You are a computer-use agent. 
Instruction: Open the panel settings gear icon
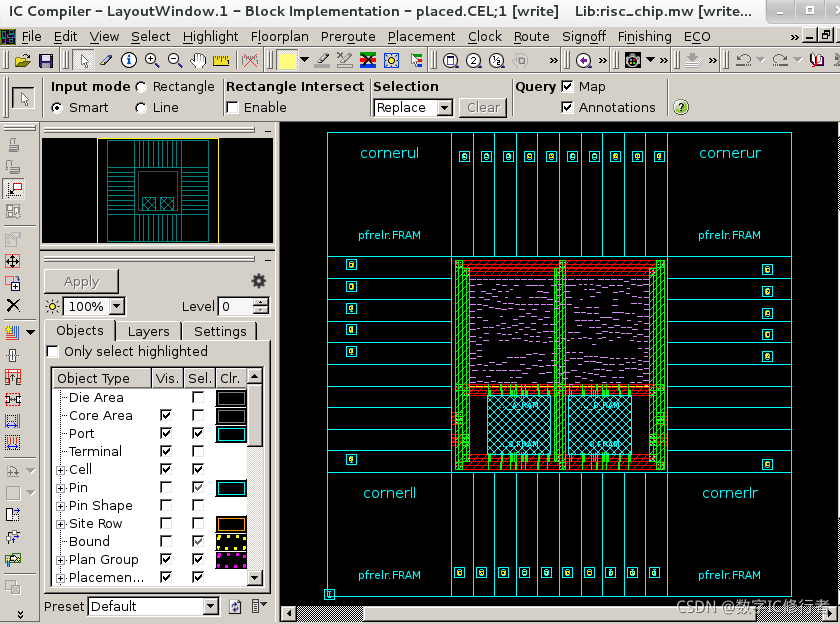(259, 281)
